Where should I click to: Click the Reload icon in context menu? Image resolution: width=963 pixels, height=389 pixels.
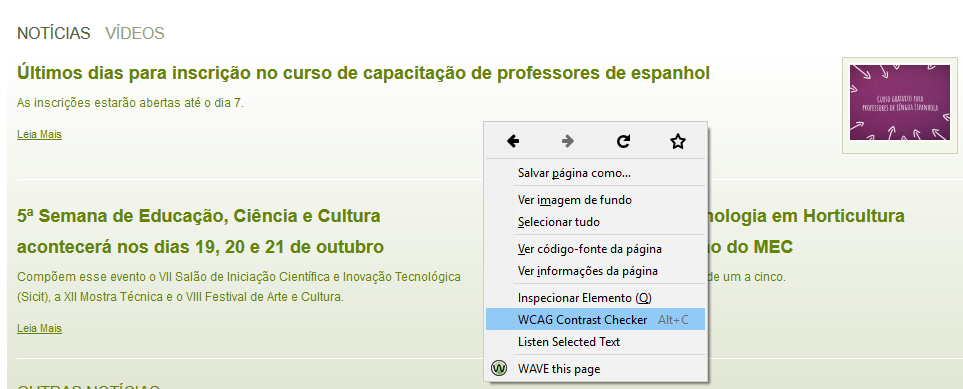[623, 141]
